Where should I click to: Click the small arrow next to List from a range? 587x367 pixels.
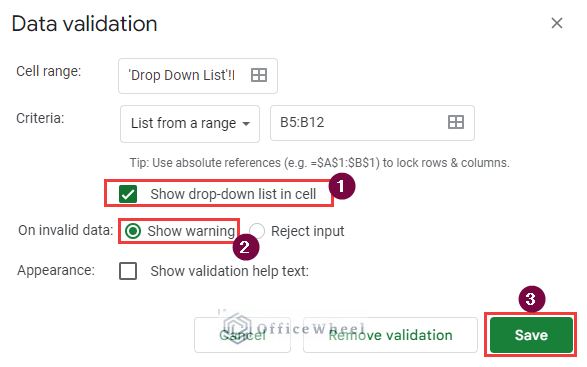[246, 124]
